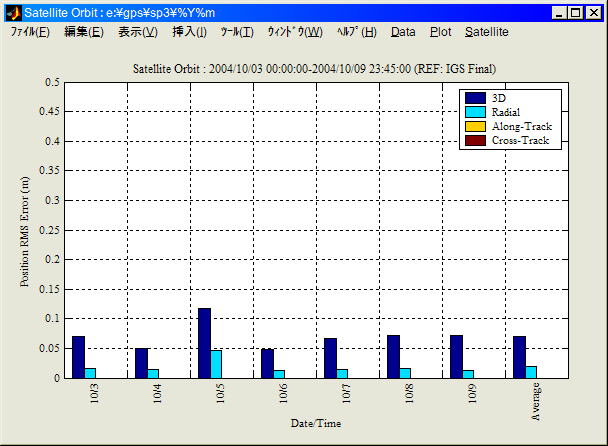The width and height of the screenshot is (608, 446).
Task: Open the Plot menu
Action: click(440, 32)
